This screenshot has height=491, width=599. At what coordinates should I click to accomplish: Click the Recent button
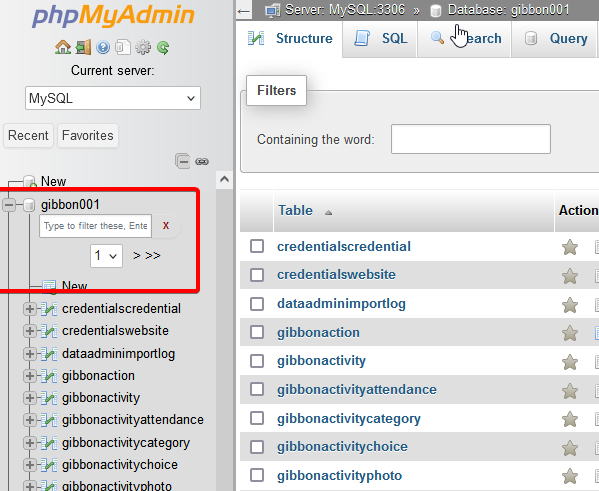pyautogui.click(x=28, y=135)
